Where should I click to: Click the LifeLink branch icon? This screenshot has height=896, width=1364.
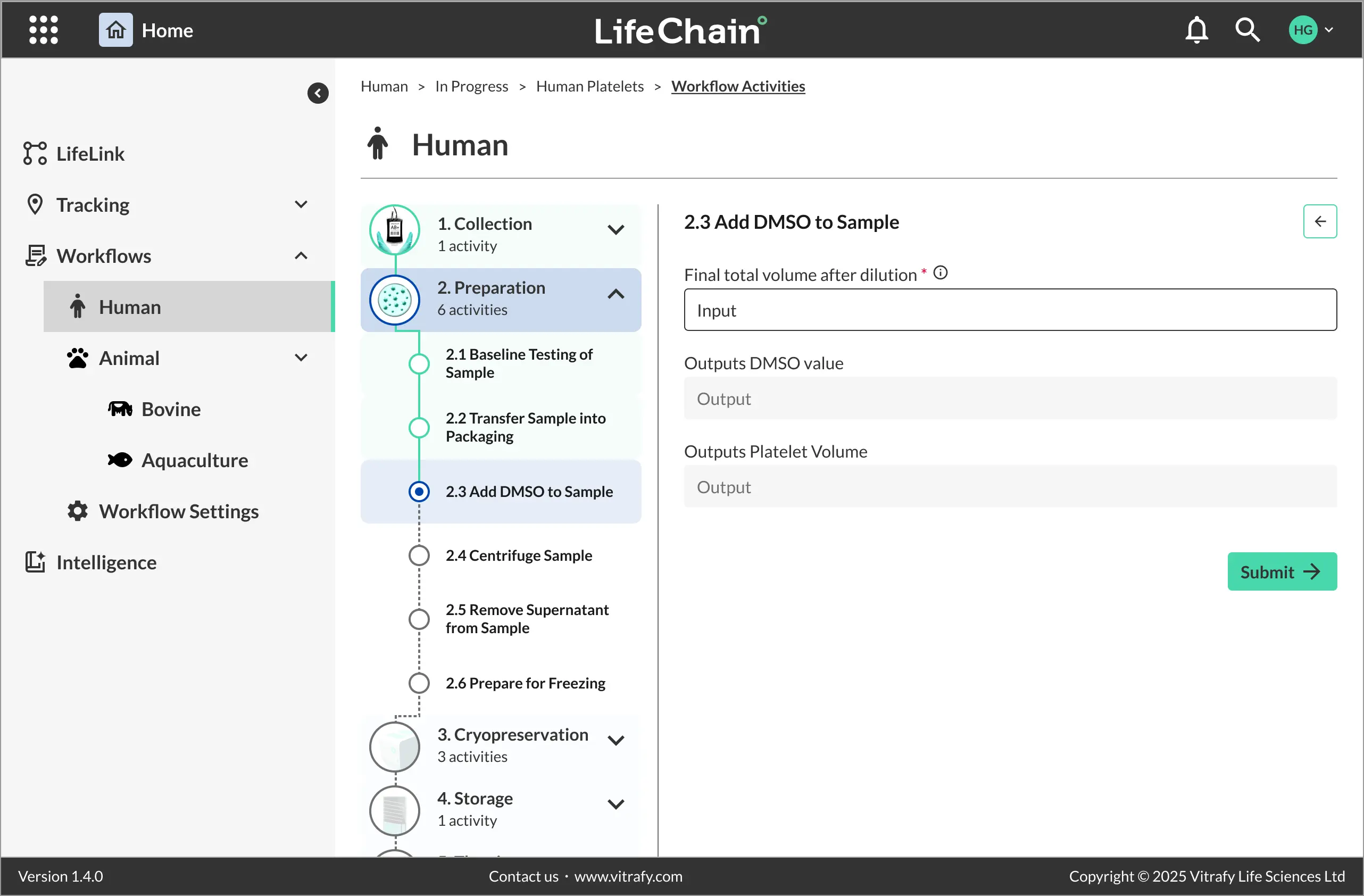pos(35,154)
